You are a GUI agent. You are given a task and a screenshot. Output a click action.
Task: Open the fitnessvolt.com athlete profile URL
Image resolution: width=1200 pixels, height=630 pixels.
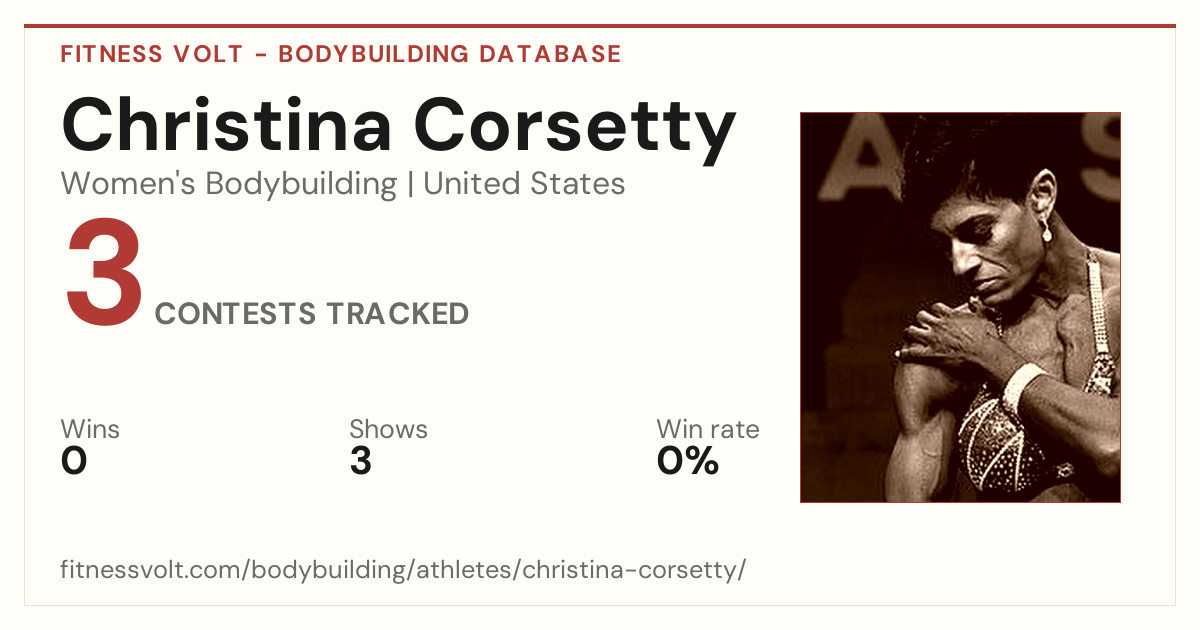[403, 570]
